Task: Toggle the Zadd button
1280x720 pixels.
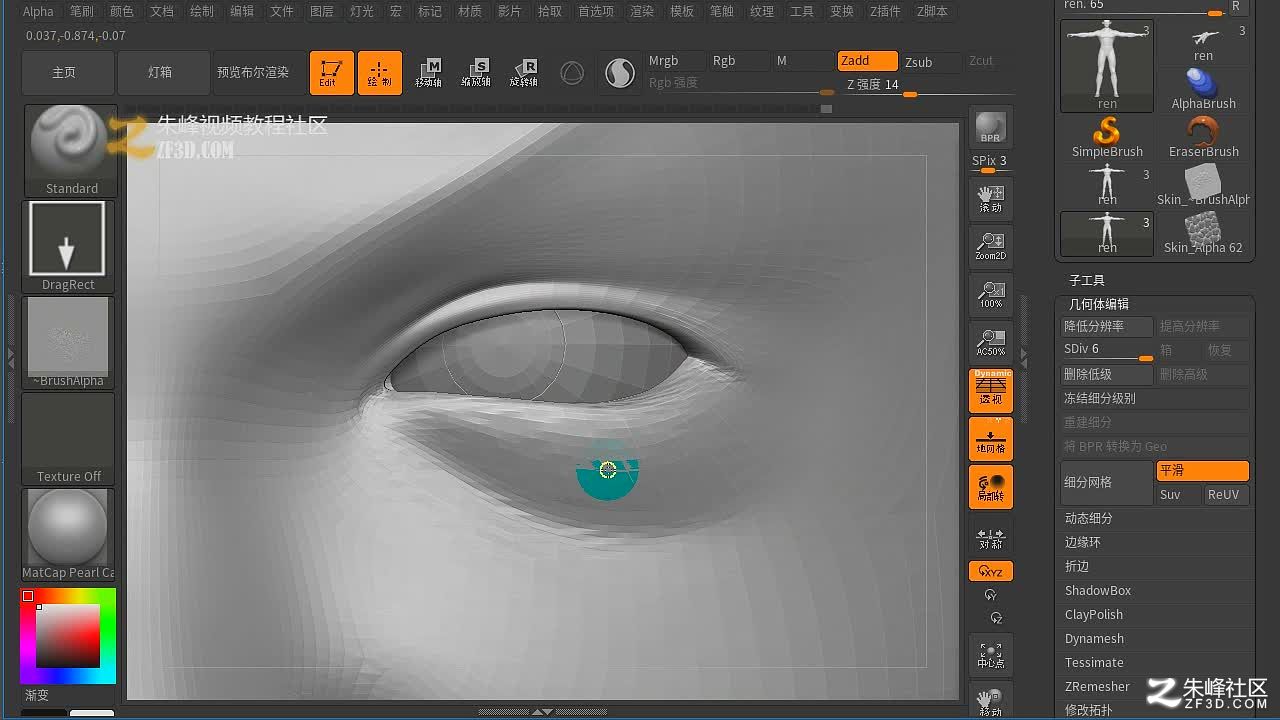Action: point(867,61)
